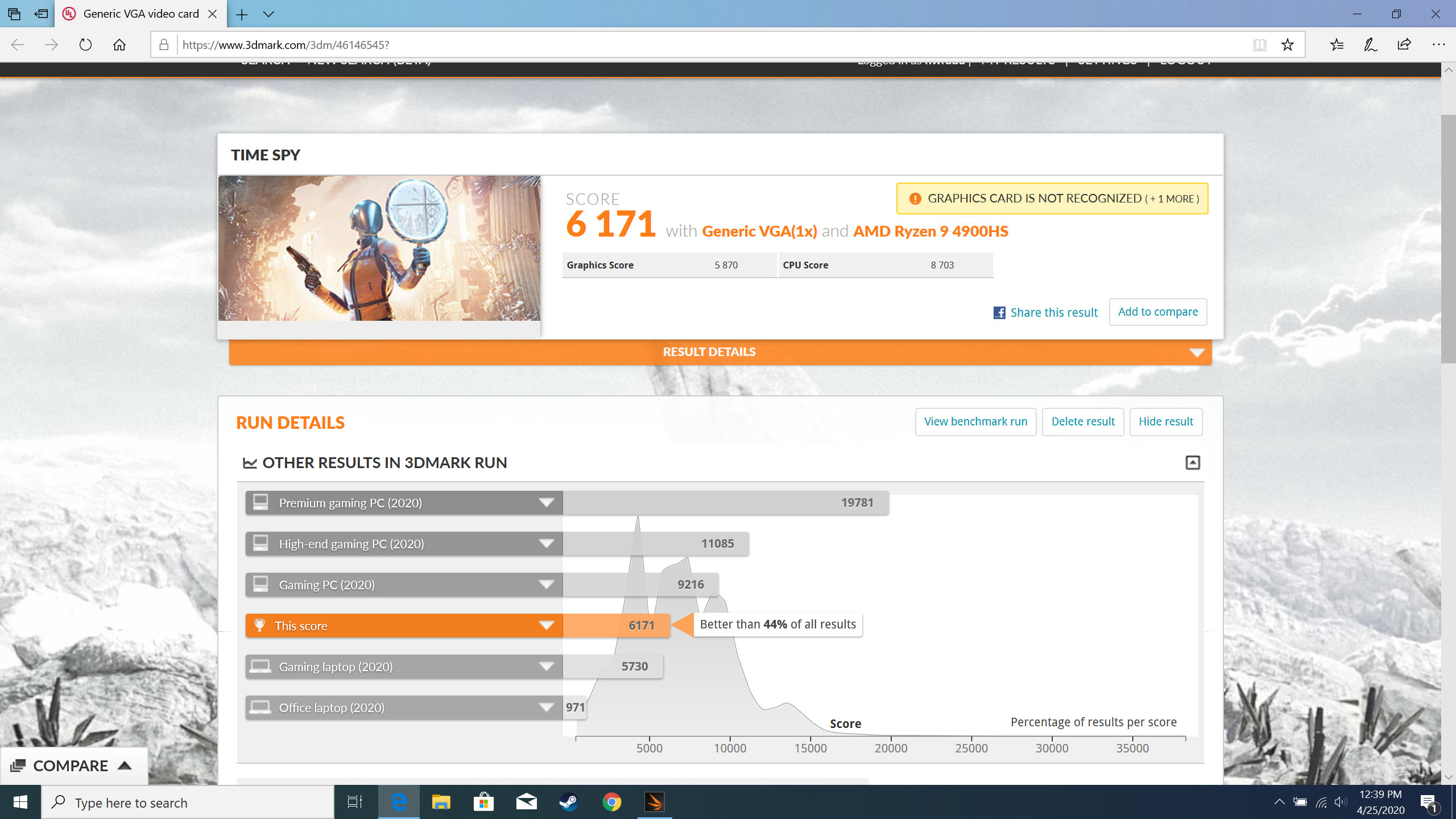Click Share this result on Facebook
This screenshot has height=819, width=1456.
click(1046, 312)
